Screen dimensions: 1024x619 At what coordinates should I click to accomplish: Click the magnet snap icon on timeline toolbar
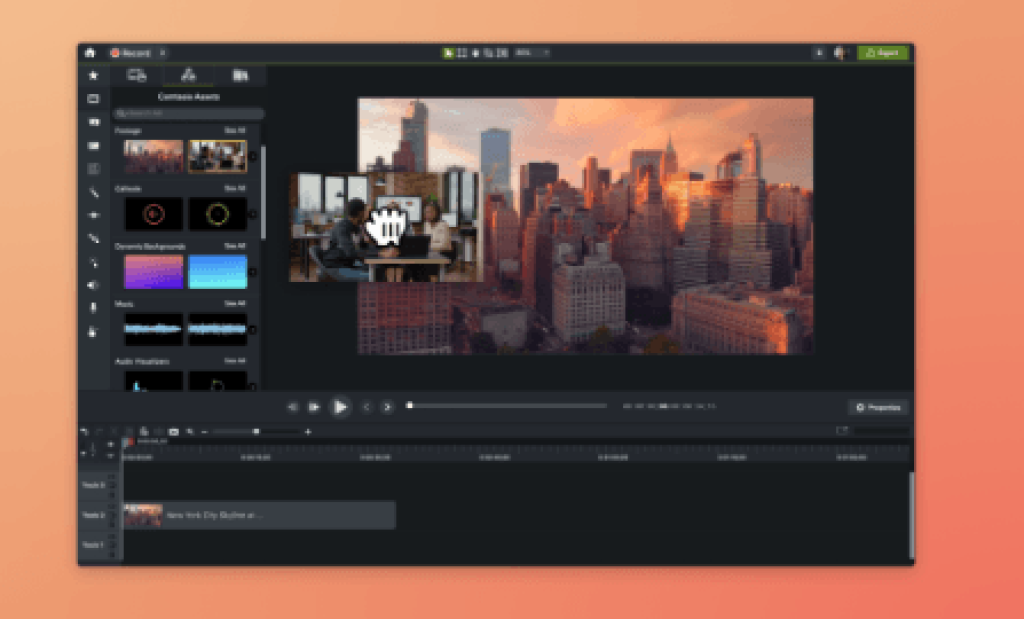[x=189, y=431]
